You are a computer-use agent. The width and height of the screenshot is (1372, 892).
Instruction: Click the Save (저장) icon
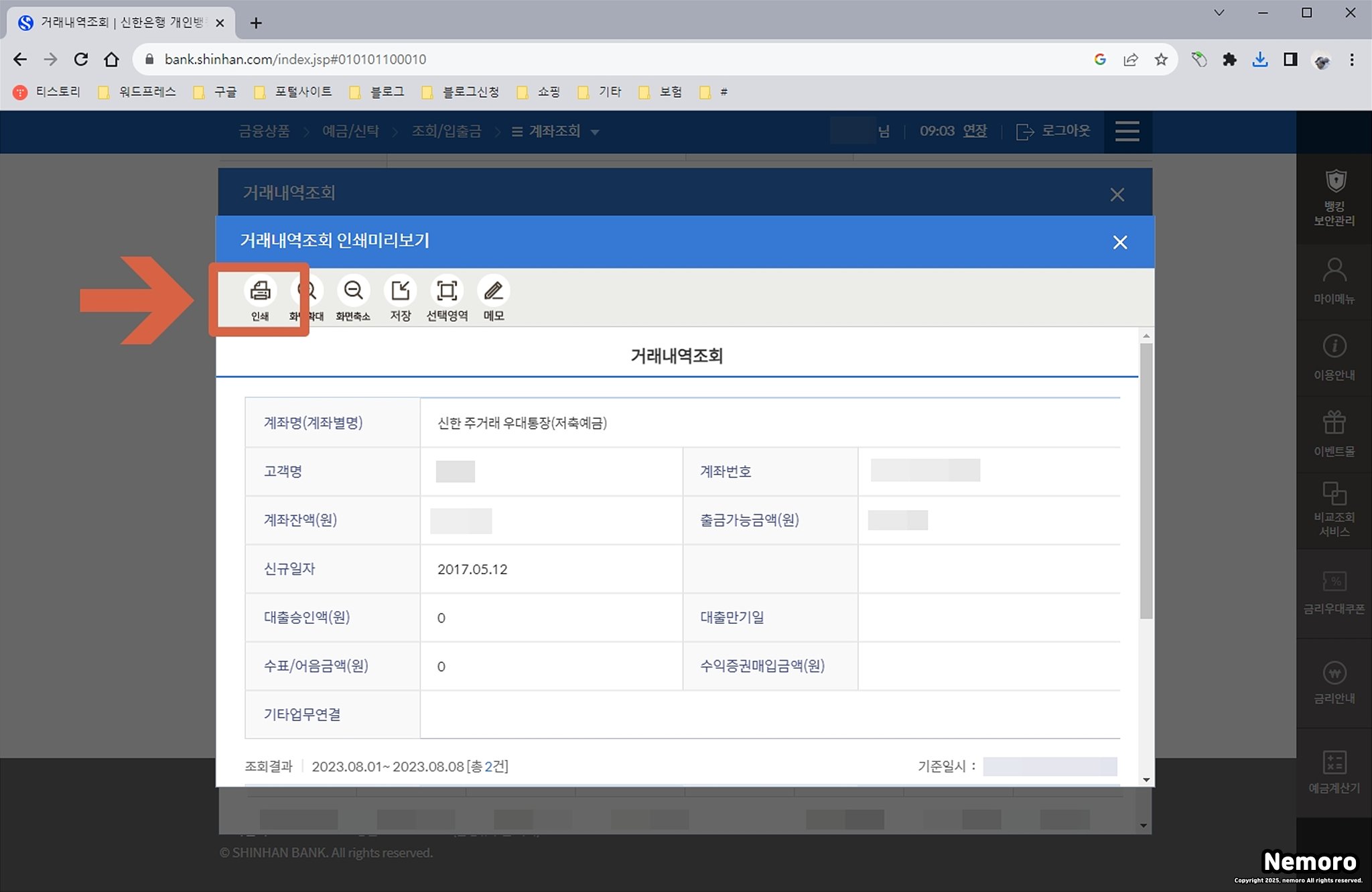[400, 291]
